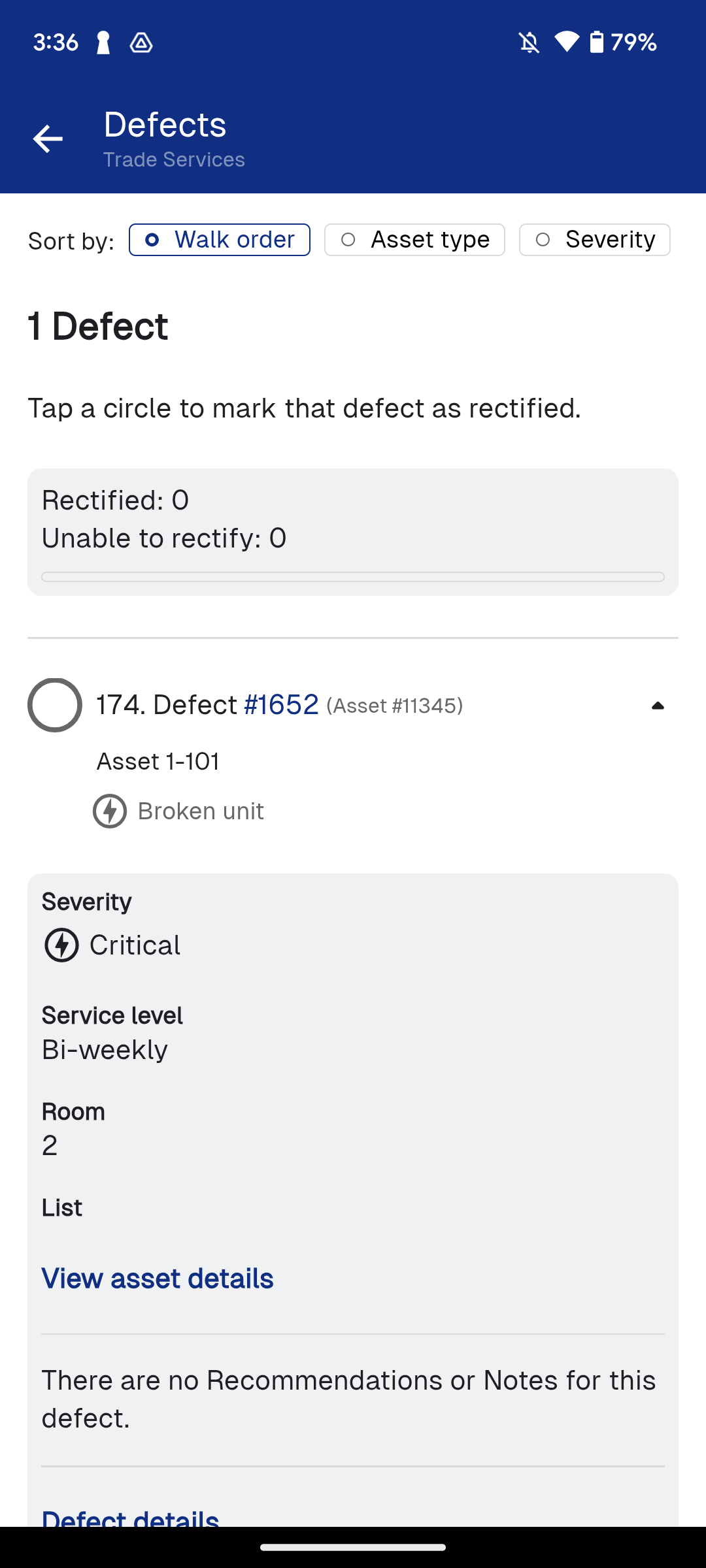Tap the navigation gesture bar at bottom
Screen dimensions: 706x1568
click(353, 1548)
